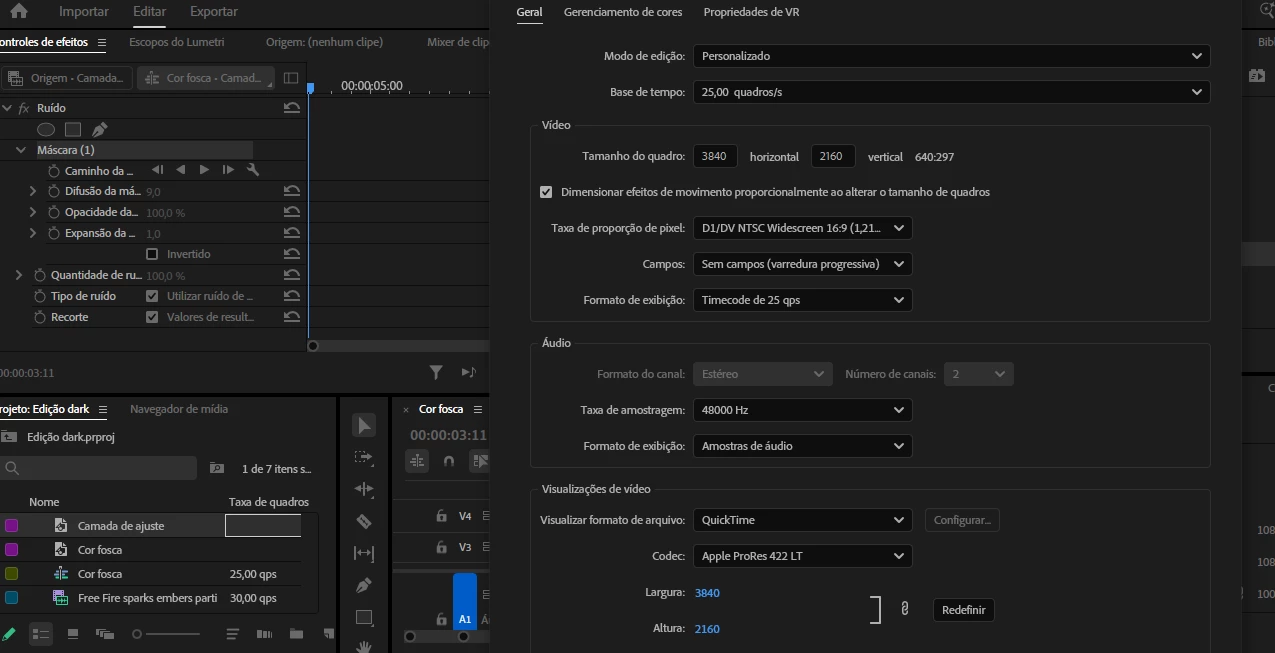
Task: Select the pen mask tool under Ruído
Action: point(99,129)
